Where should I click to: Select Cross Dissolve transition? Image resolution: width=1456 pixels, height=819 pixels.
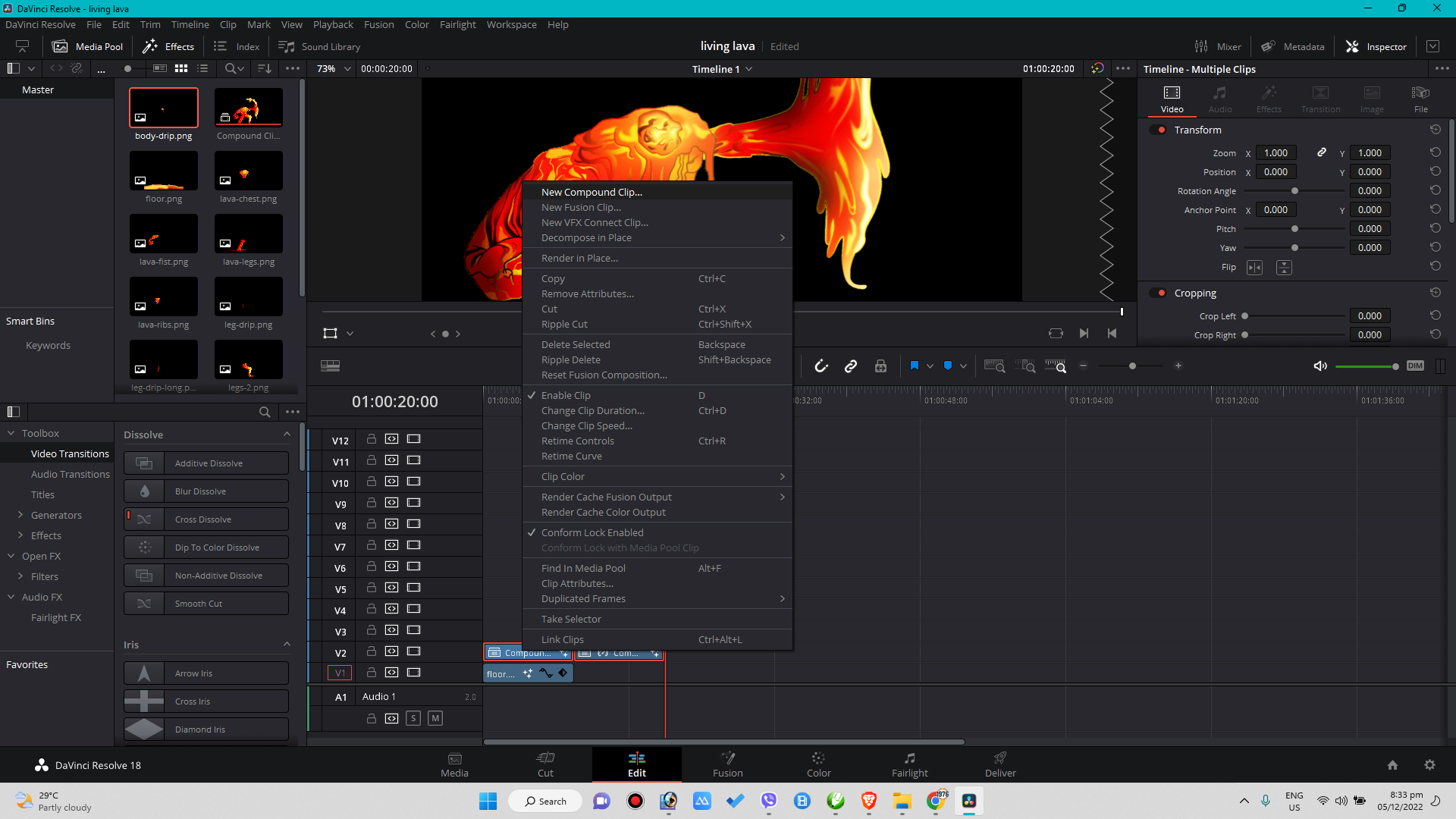pos(206,519)
